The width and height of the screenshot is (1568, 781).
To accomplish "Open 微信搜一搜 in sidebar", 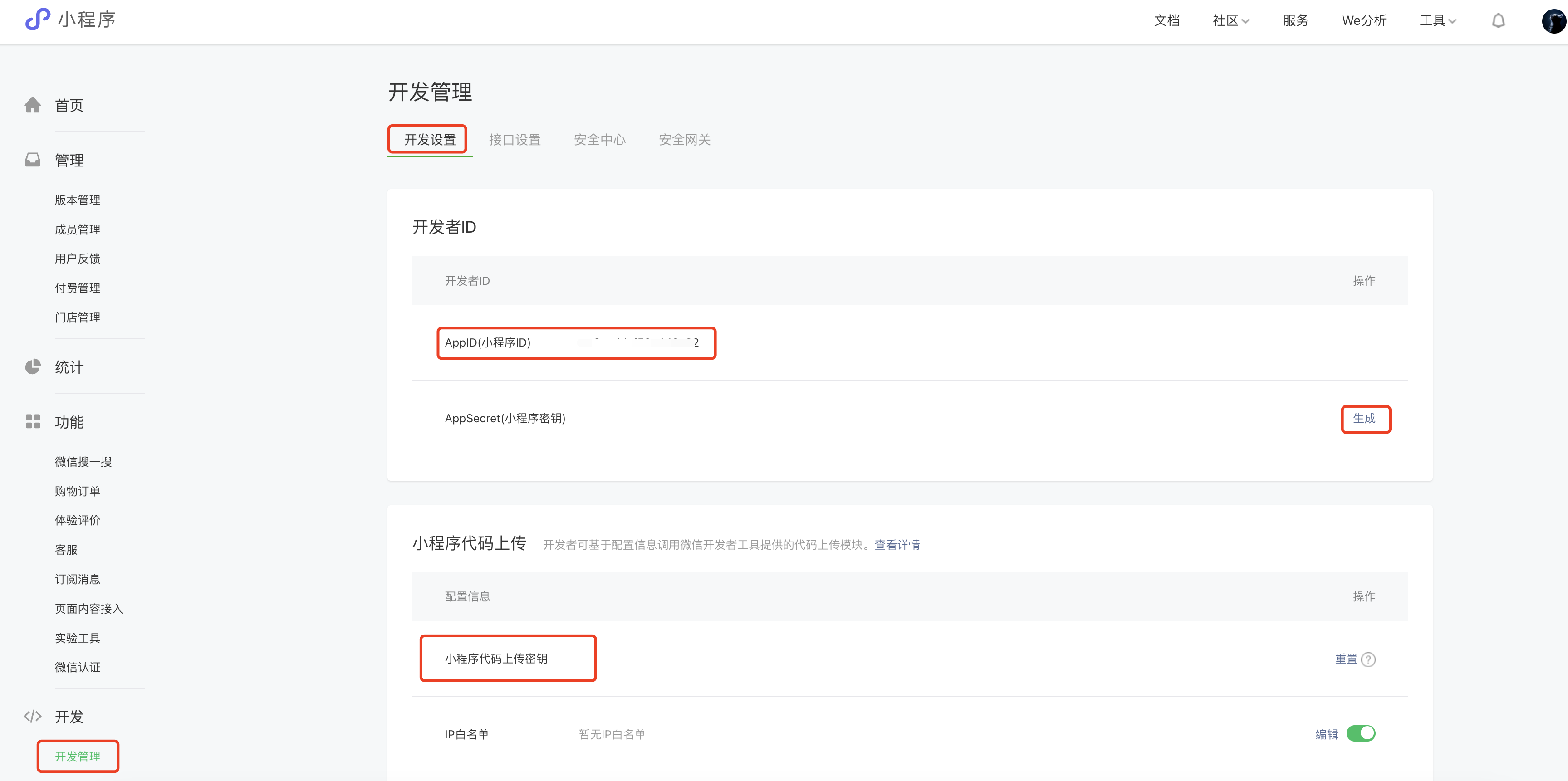I will 83,462.
